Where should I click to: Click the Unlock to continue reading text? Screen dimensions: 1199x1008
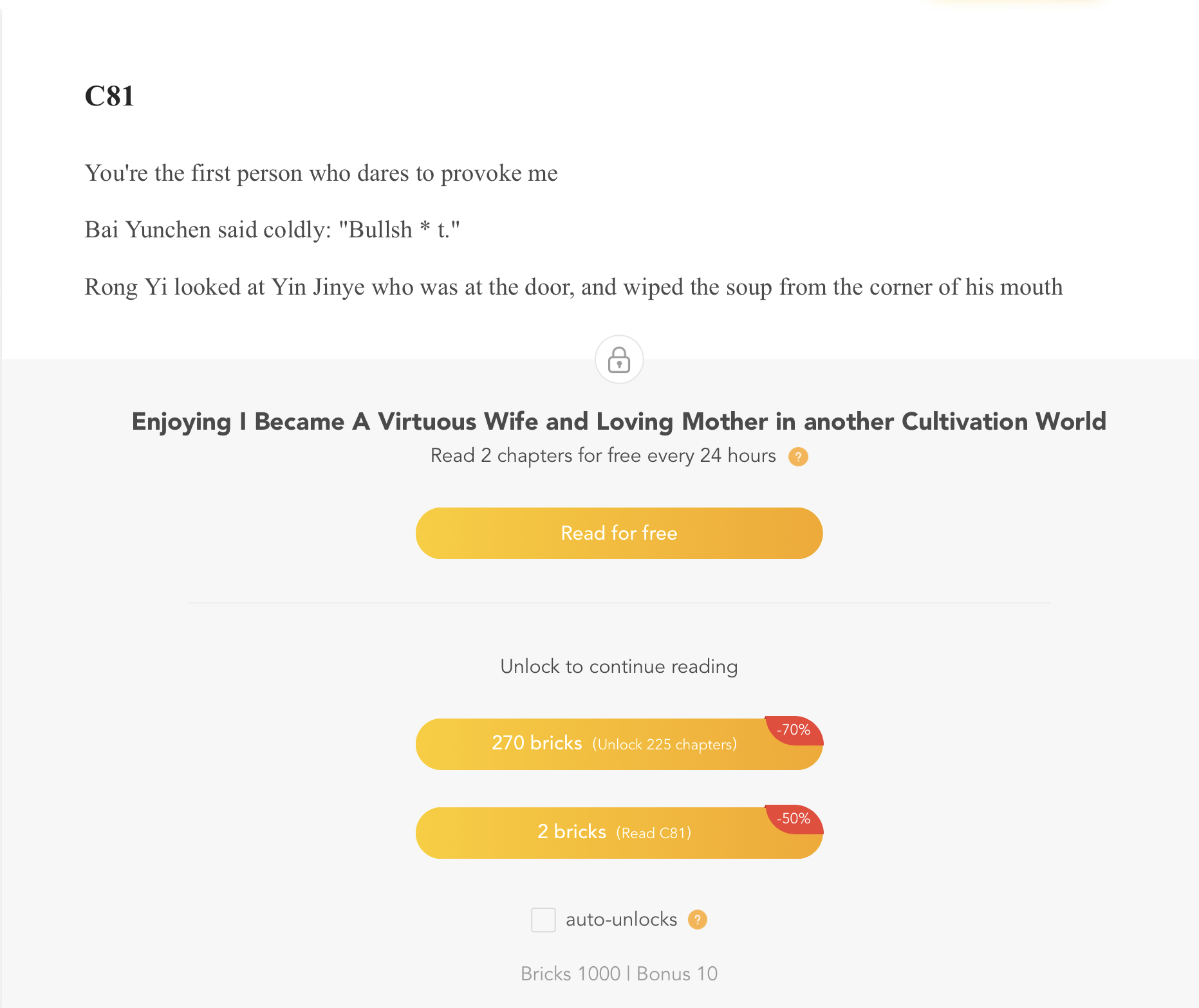[x=618, y=666]
